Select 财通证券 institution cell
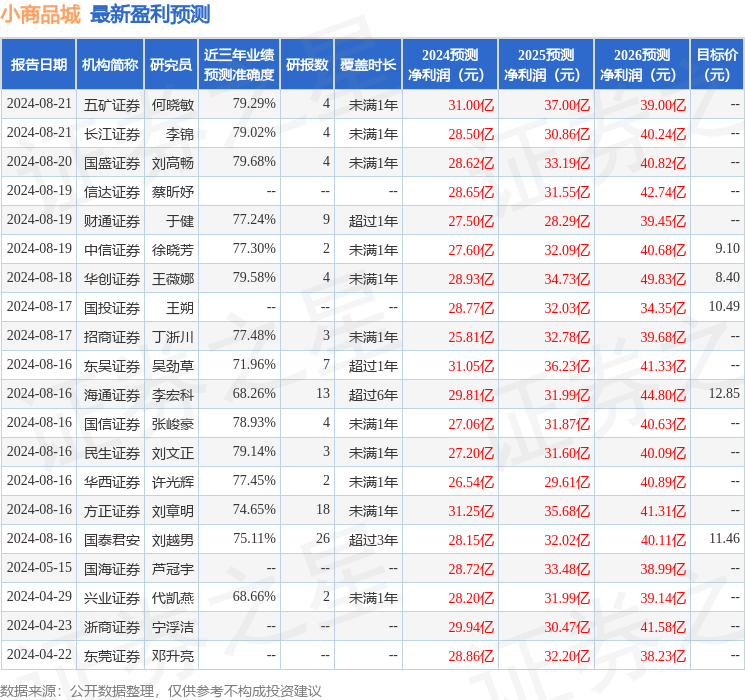The width and height of the screenshot is (745, 700). point(112,221)
